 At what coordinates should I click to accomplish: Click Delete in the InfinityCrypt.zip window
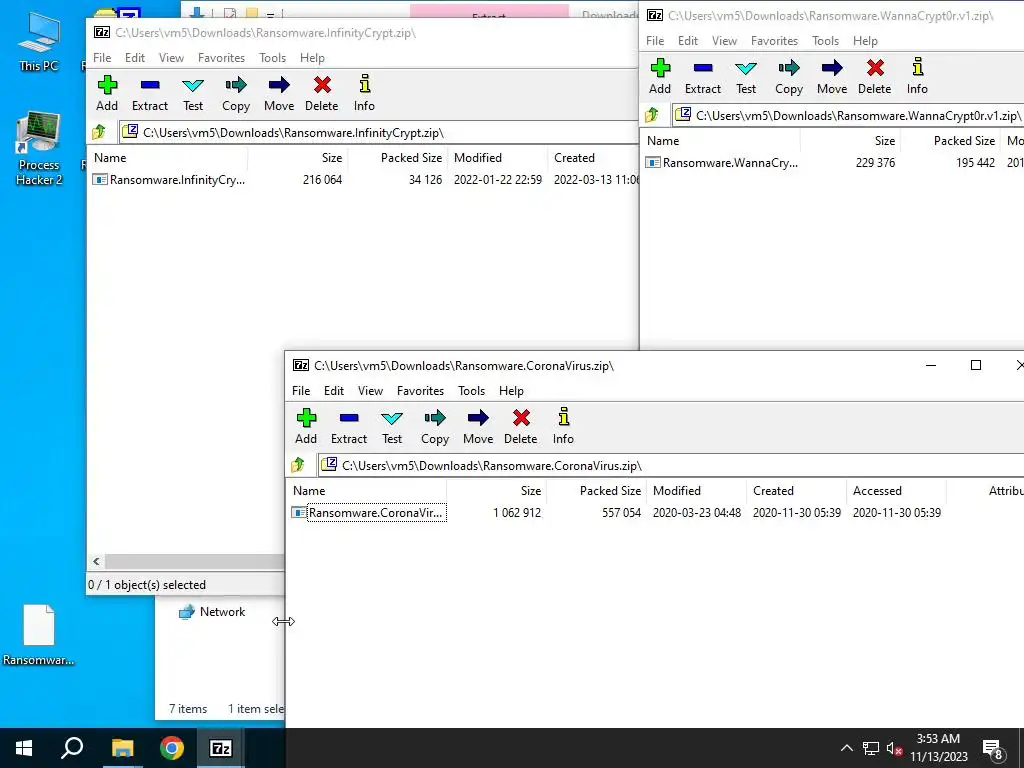click(x=321, y=93)
